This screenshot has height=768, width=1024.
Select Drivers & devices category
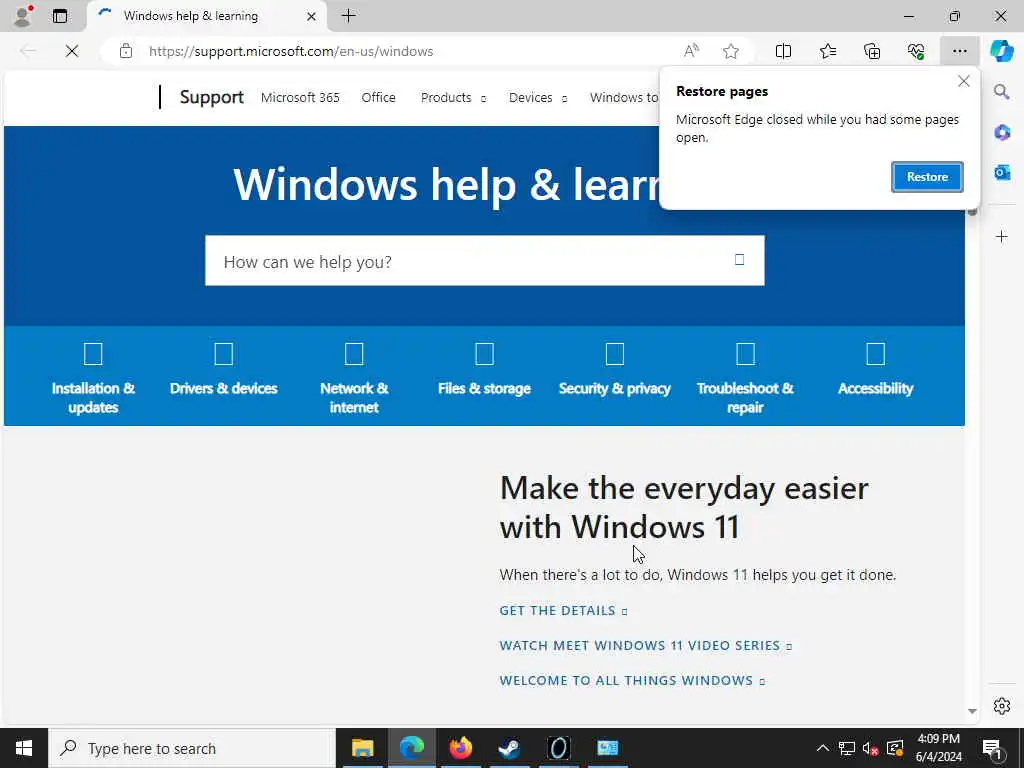223,370
